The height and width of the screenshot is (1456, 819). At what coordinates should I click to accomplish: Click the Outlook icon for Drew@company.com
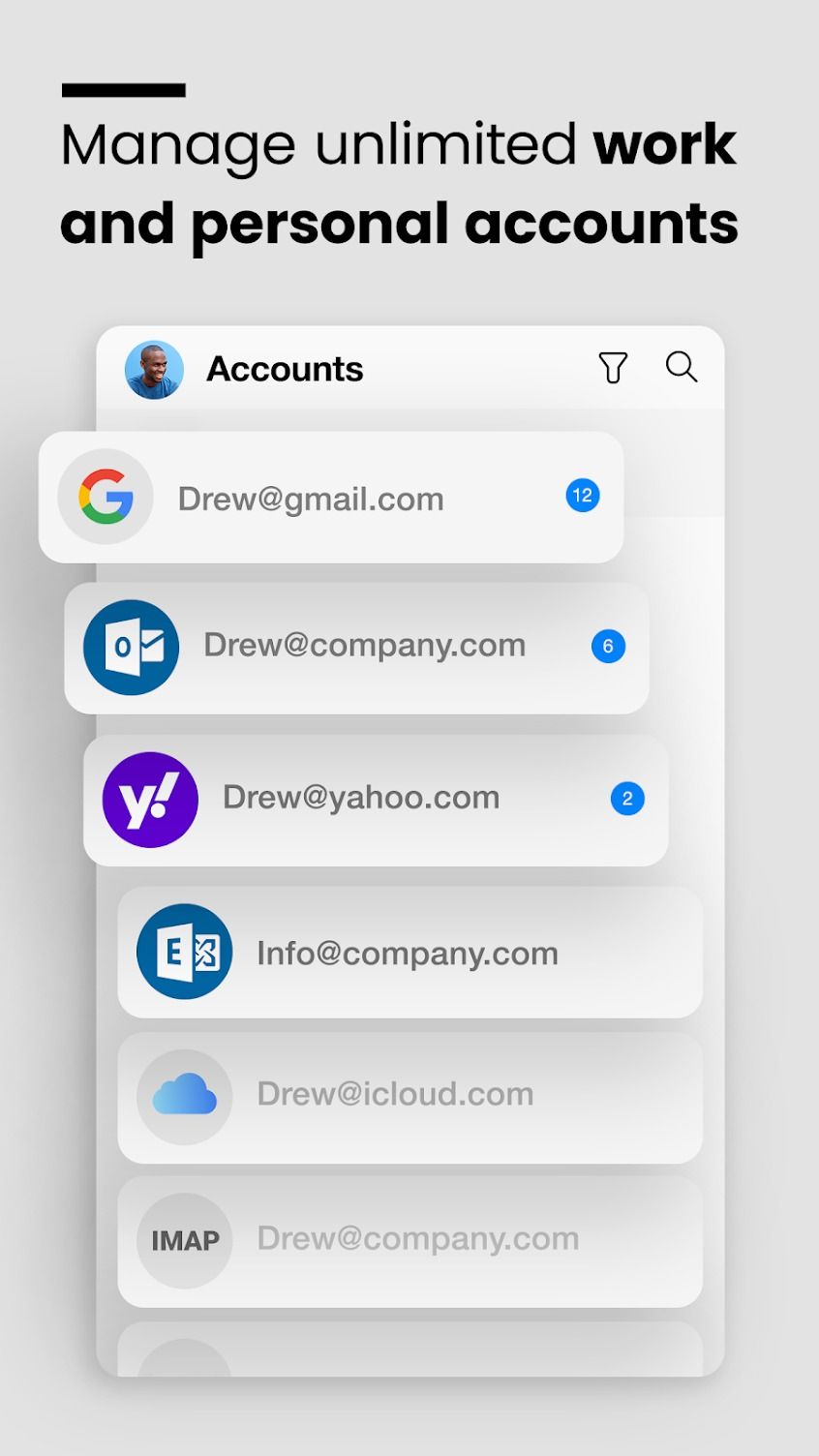pos(130,647)
